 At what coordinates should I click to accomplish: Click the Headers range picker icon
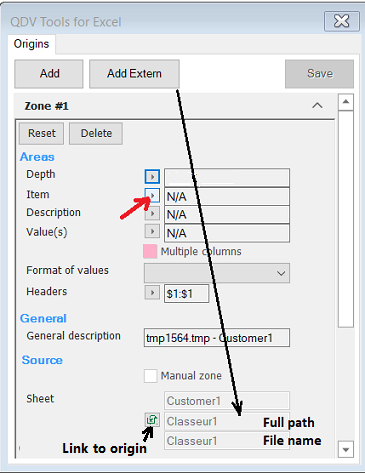(x=152, y=293)
